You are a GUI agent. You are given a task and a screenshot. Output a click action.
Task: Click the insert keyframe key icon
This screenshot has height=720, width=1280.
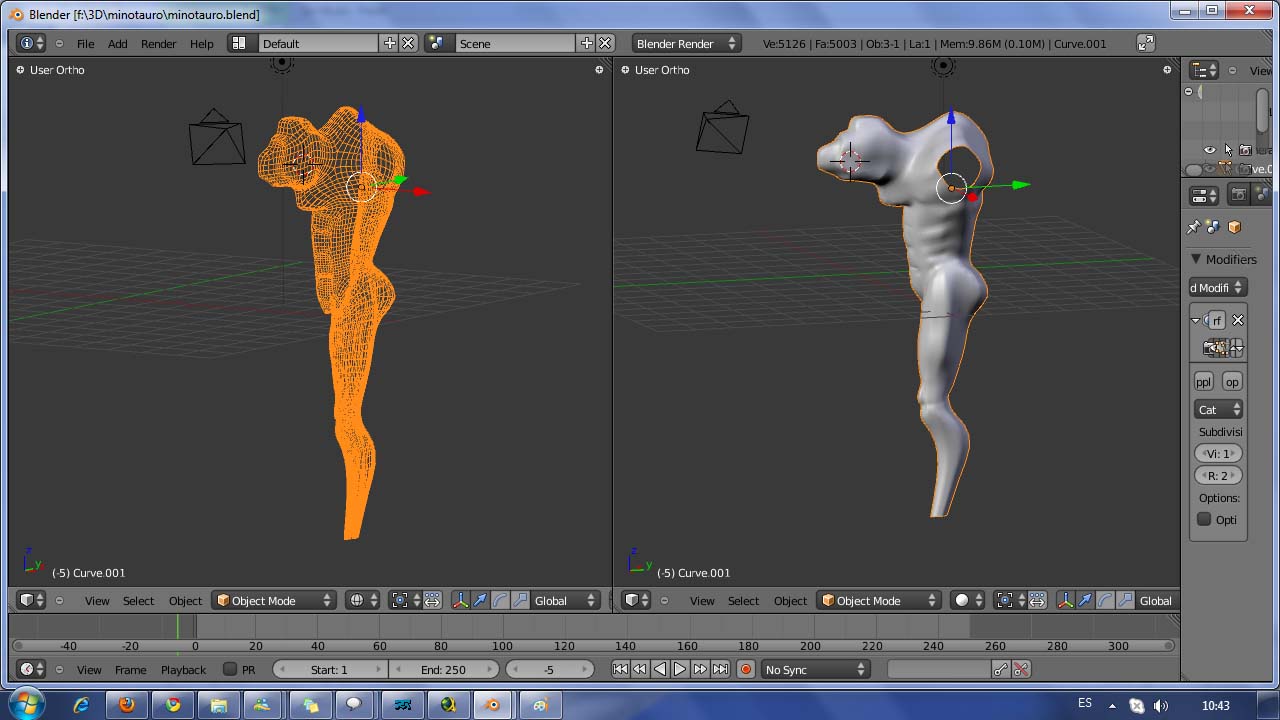[1001, 670]
